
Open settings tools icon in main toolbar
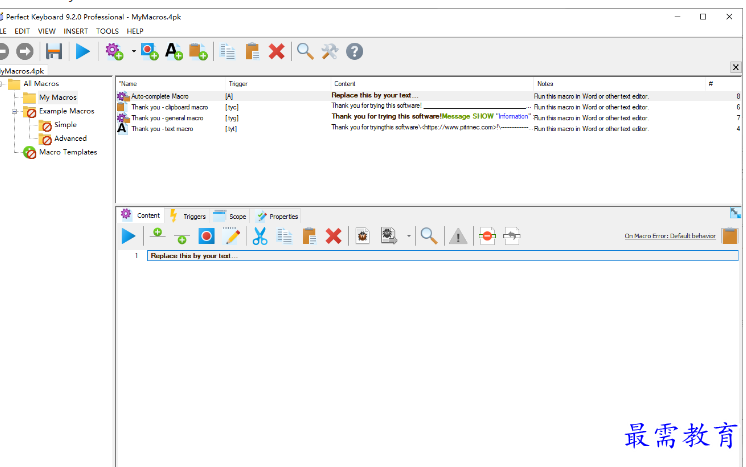(x=330, y=51)
